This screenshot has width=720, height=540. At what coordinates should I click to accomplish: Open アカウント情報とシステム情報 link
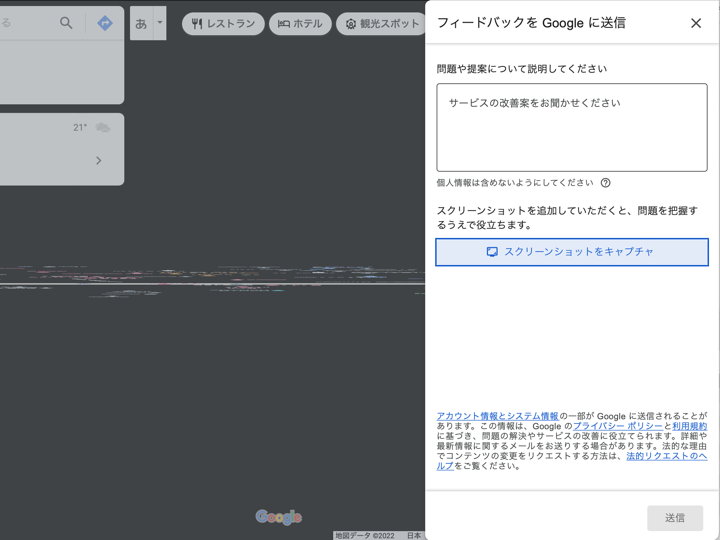(497, 416)
